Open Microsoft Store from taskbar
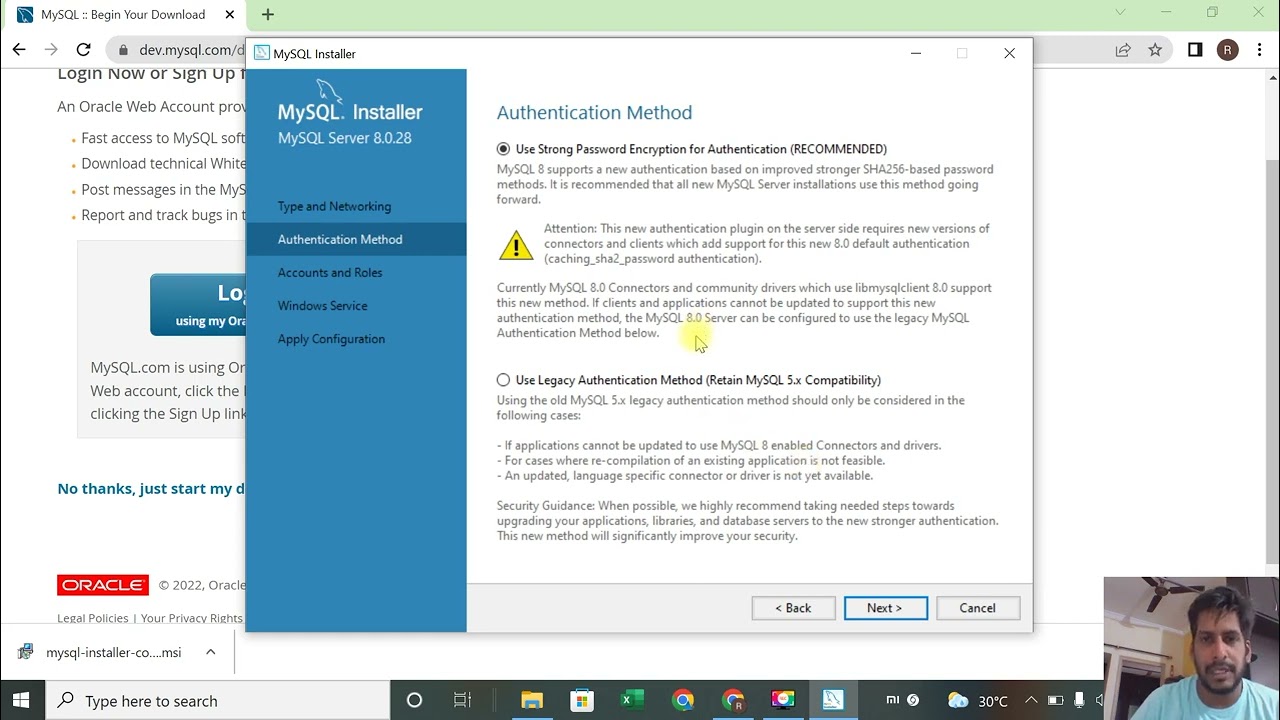This screenshot has height=720, width=1280. point(581,700)
